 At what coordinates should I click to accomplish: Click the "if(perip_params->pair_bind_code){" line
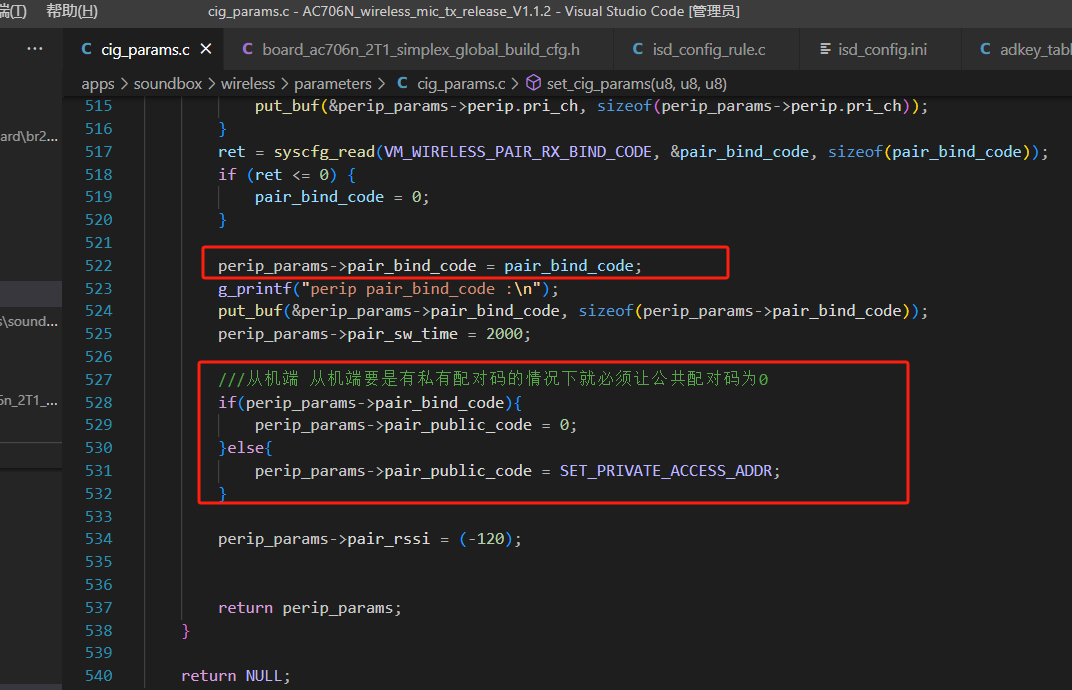tap(370, 402)
